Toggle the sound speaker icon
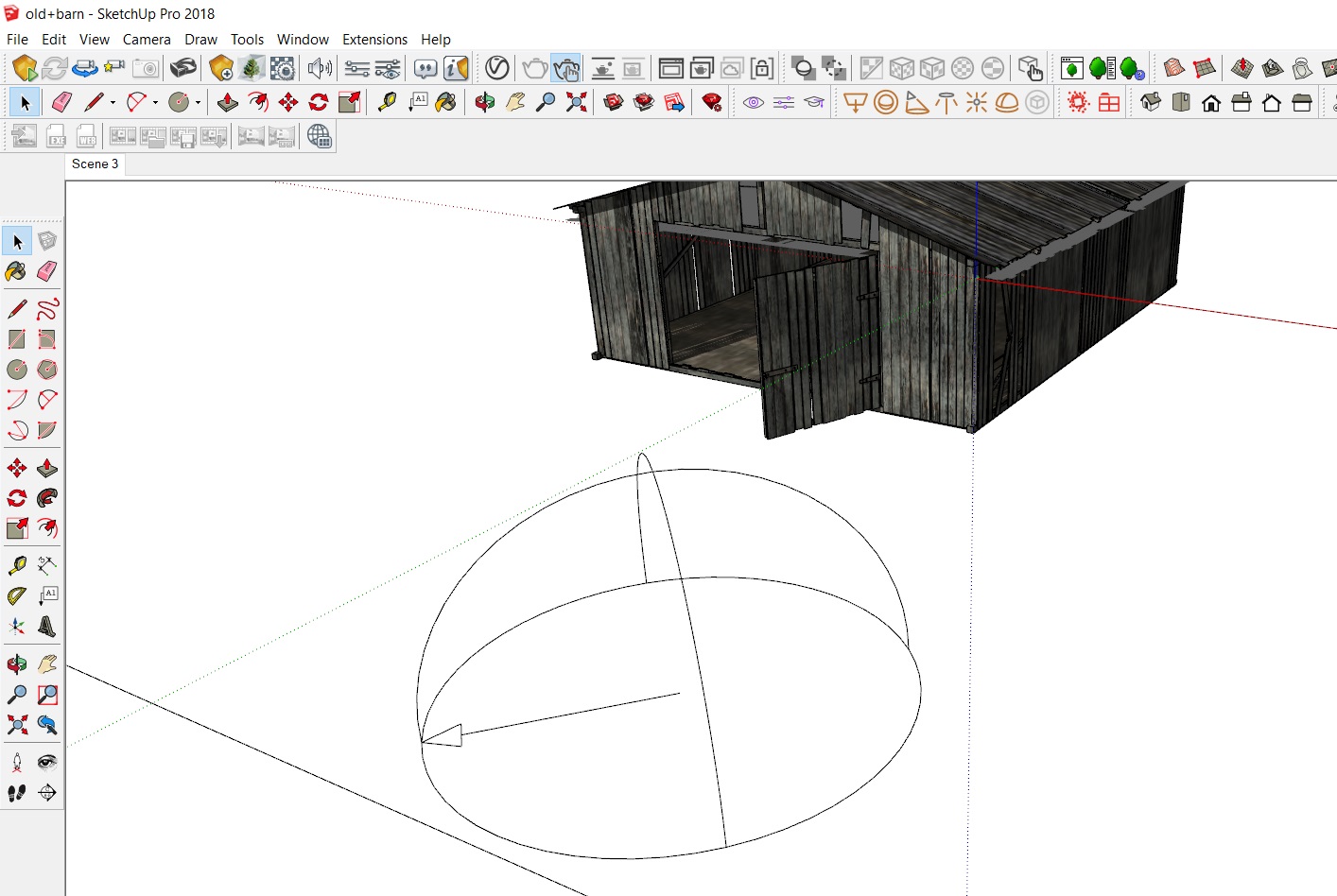This screenshot has height=896, width=1337. [x=320, y=68]
